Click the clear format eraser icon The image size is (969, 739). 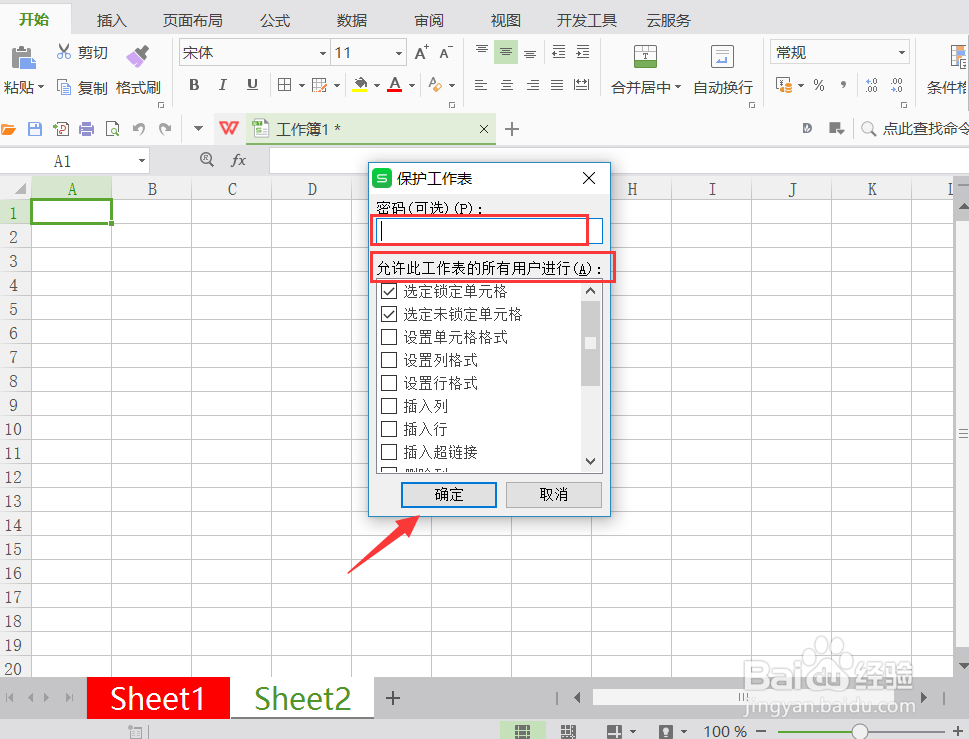click(435, 85)
